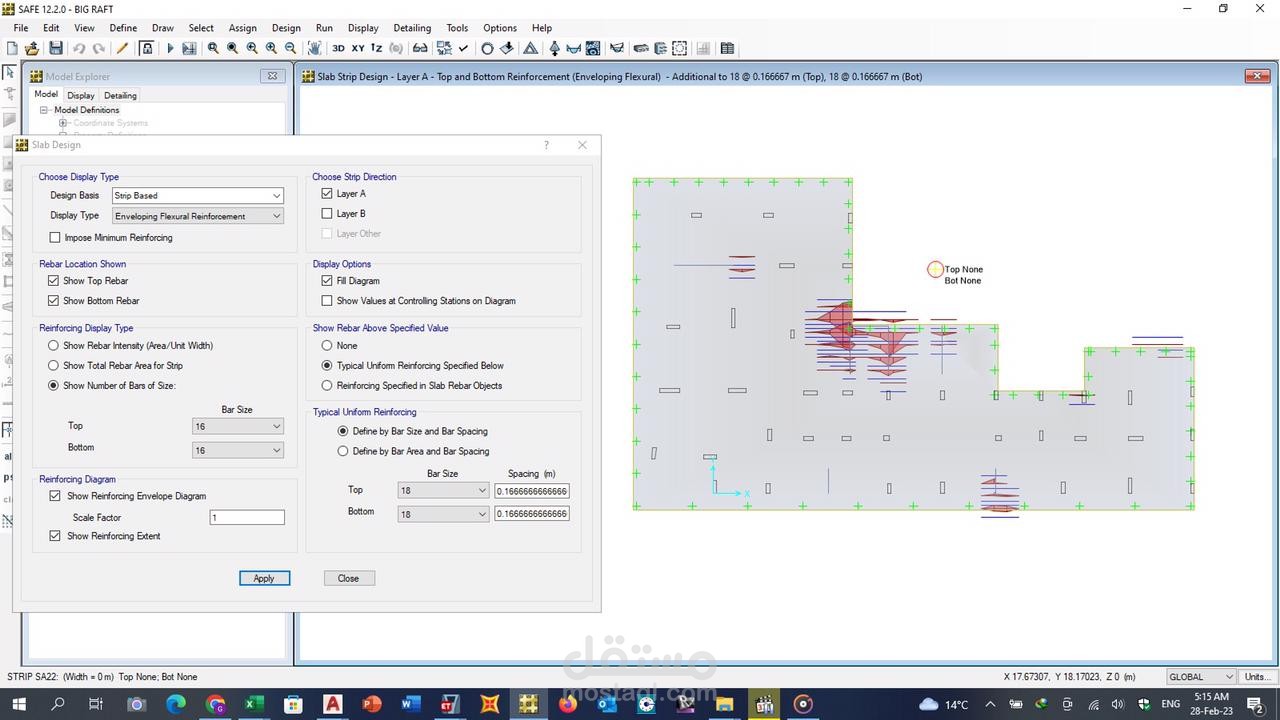This screenshot has width=1280, height=720.
Task: Open the File menu
Action: pos(20,28)
